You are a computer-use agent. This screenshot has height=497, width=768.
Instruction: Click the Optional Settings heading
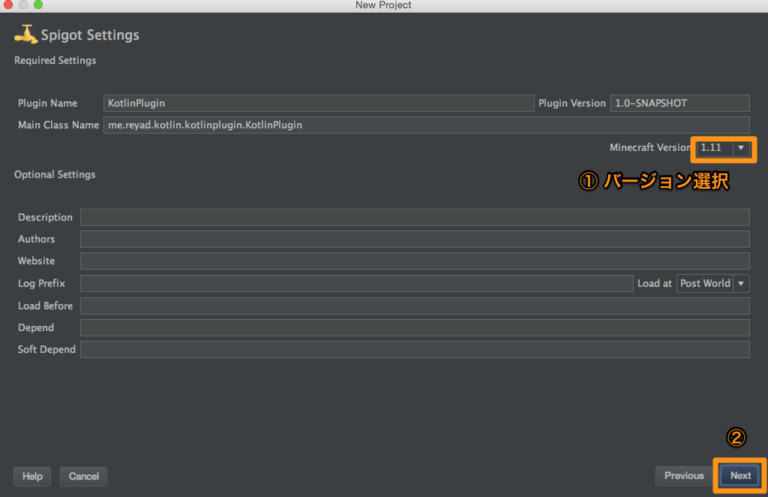(55, 175)
